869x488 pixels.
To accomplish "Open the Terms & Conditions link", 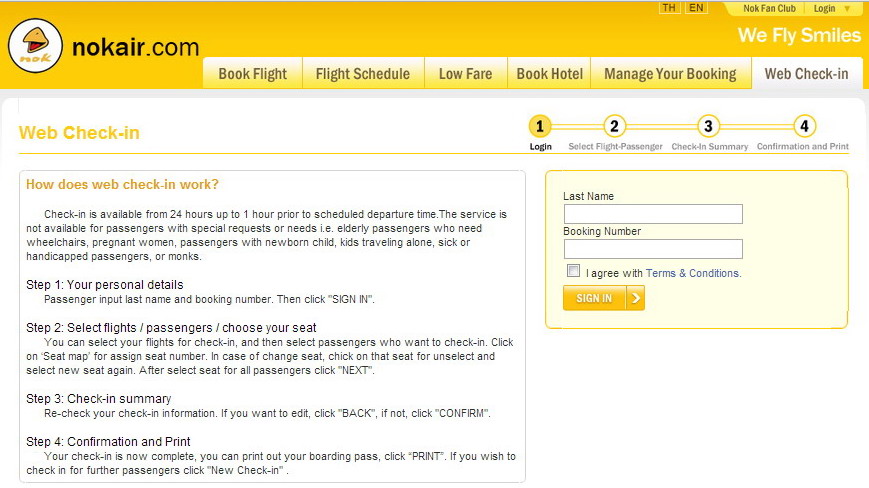I will (693, 273).
